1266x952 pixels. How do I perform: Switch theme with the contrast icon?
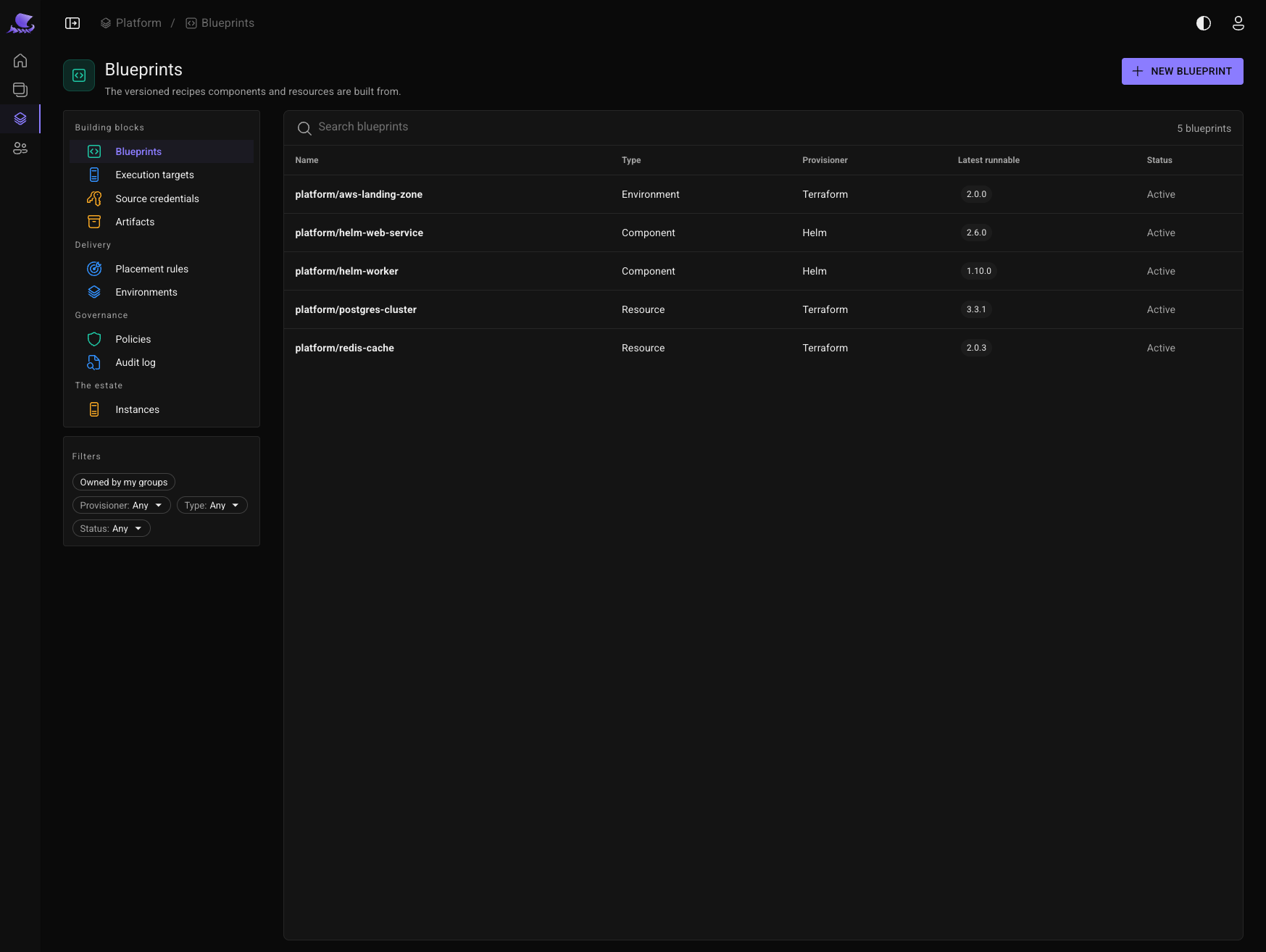click(x=1204, y=23)
